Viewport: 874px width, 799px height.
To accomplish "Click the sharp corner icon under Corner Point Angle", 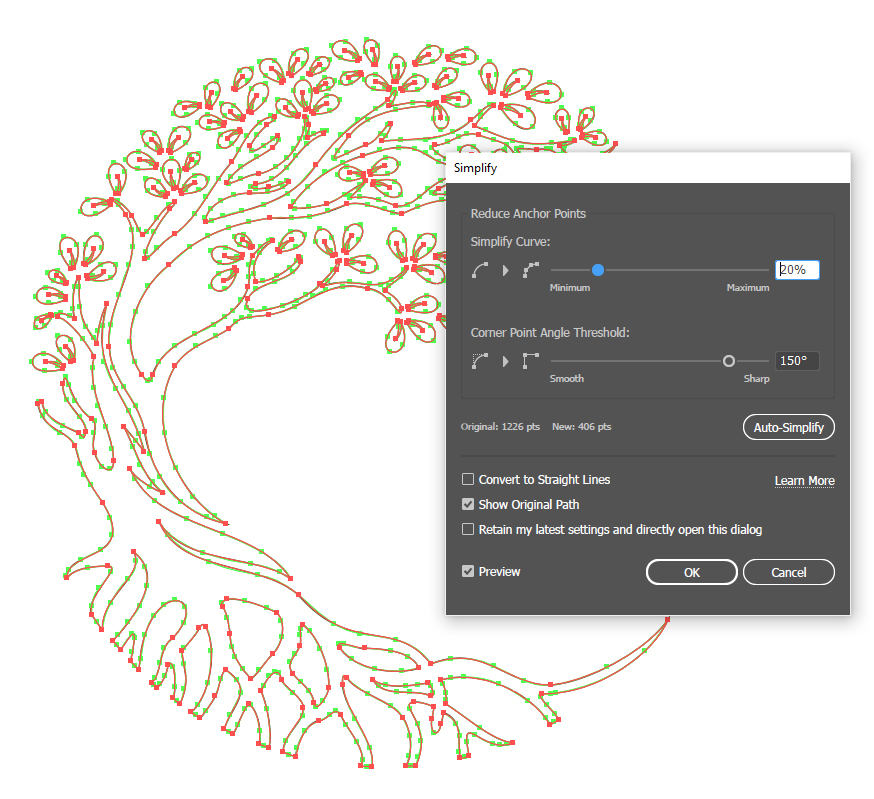I will click(531, 361).
